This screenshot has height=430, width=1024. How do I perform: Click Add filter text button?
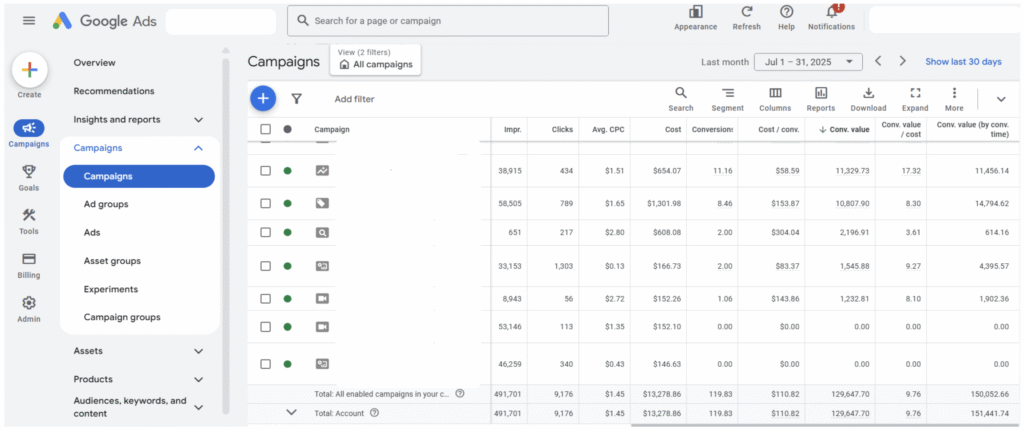tap(354, 99)
